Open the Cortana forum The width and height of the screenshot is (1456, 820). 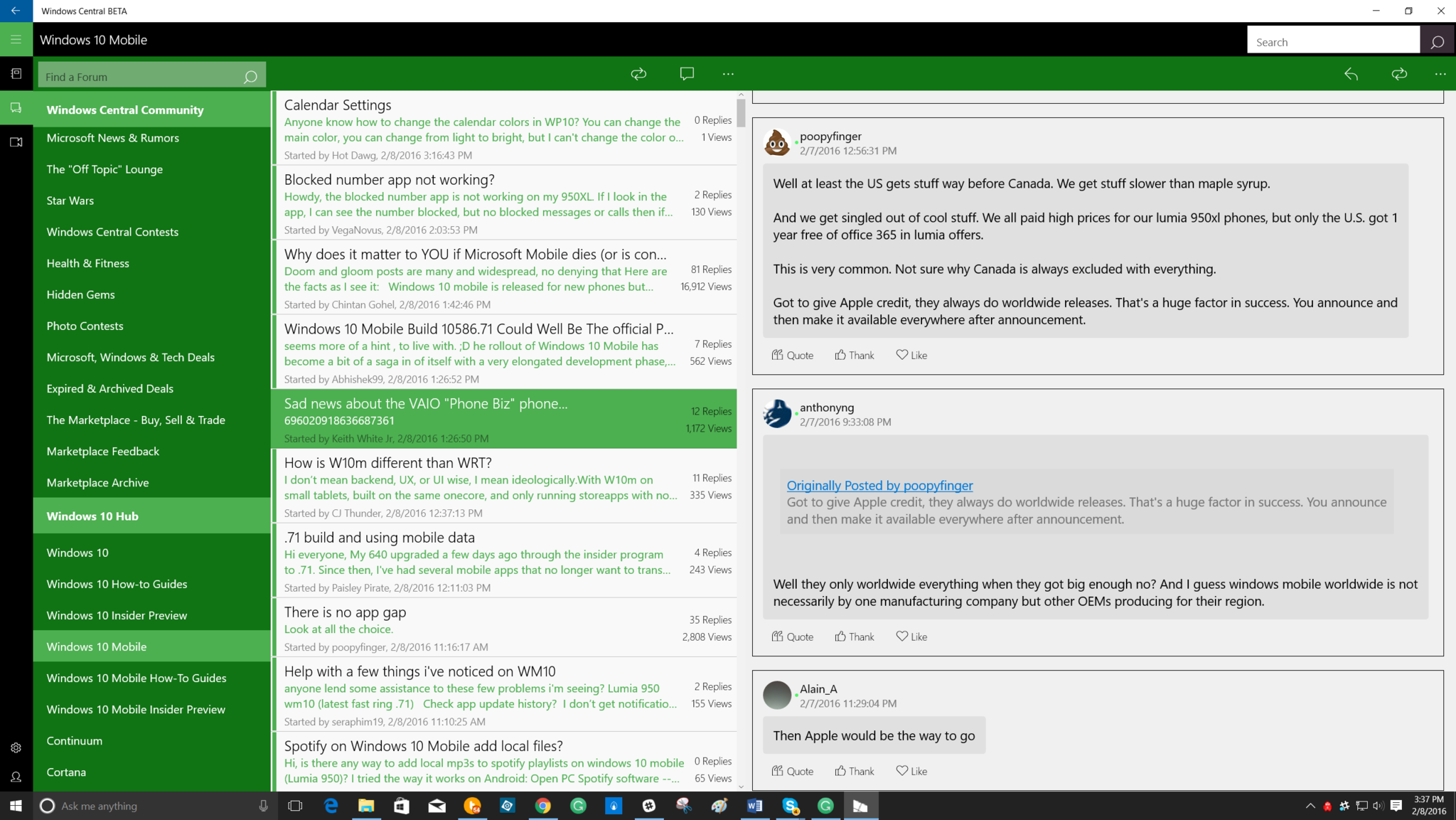point(66,772)
